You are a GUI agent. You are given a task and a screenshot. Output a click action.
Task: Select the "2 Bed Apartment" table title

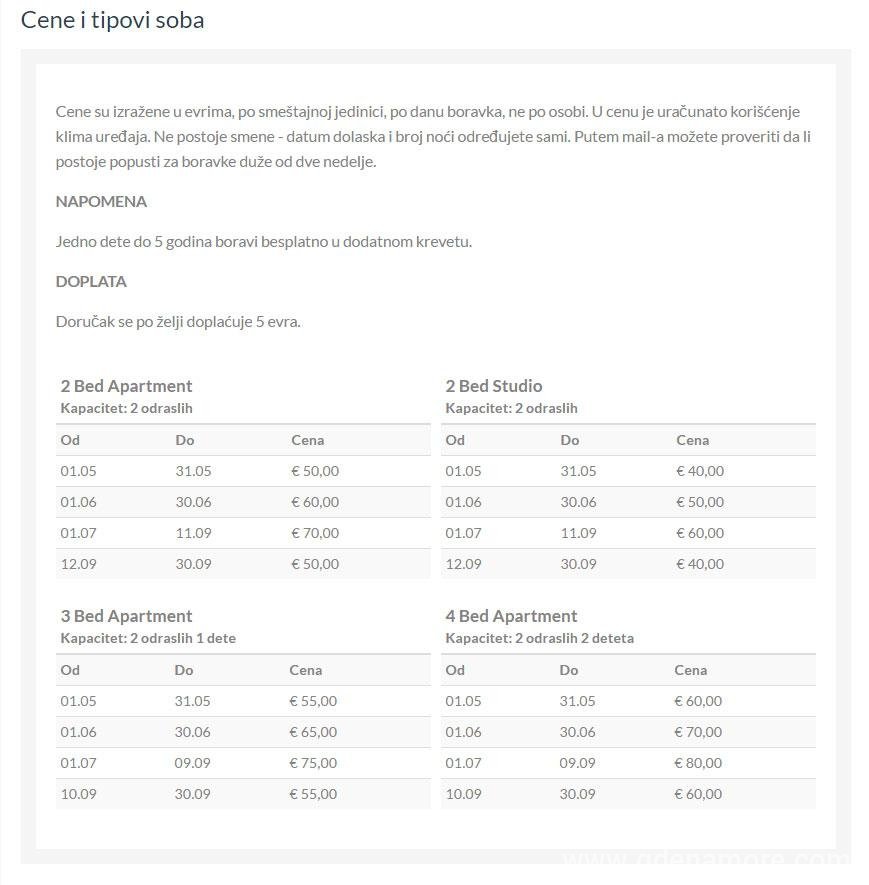coord(126,386)
